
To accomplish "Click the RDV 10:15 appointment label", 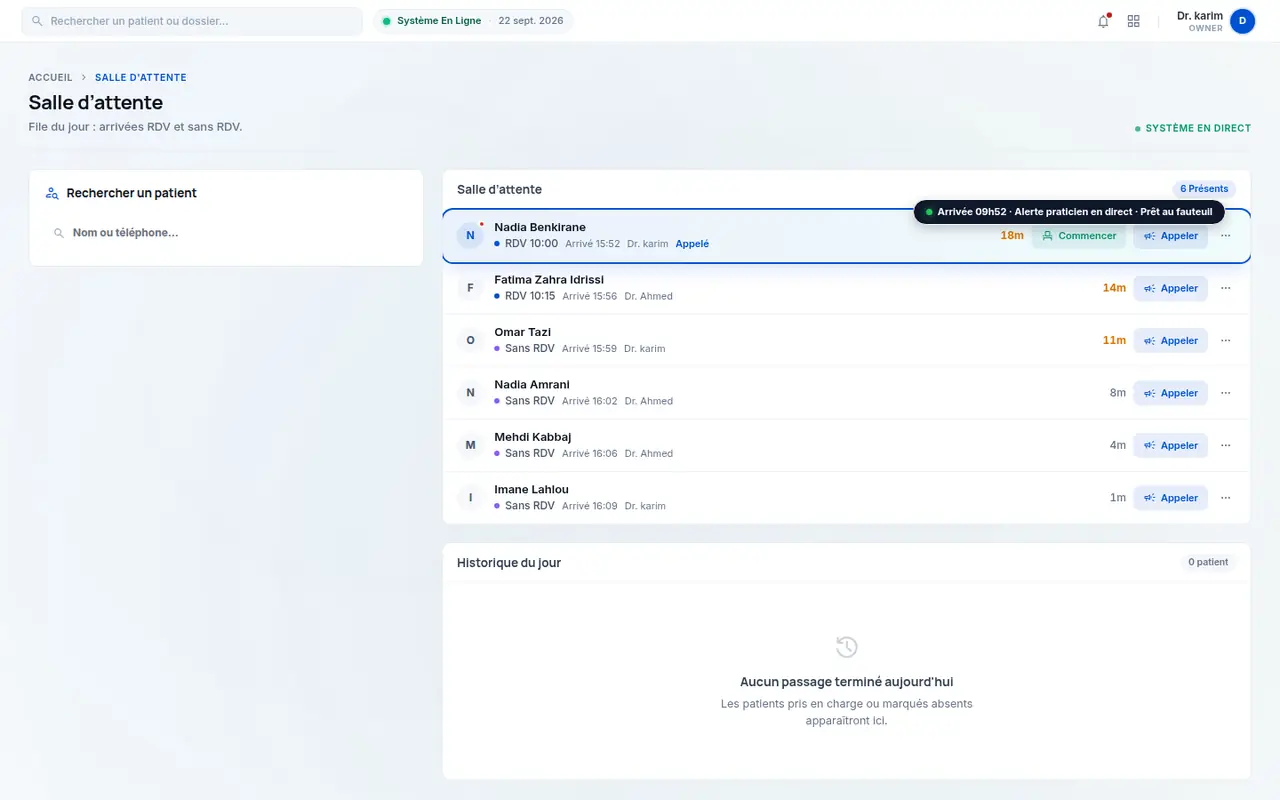I will [530, 296].
